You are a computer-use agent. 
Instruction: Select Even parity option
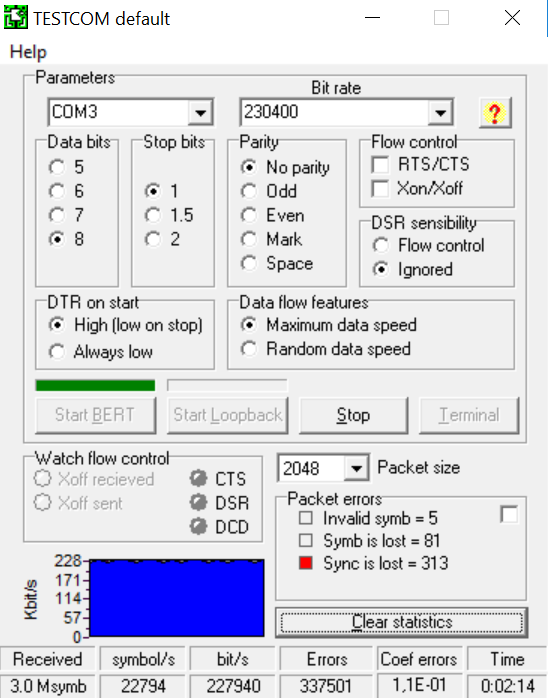coord(248,215)
